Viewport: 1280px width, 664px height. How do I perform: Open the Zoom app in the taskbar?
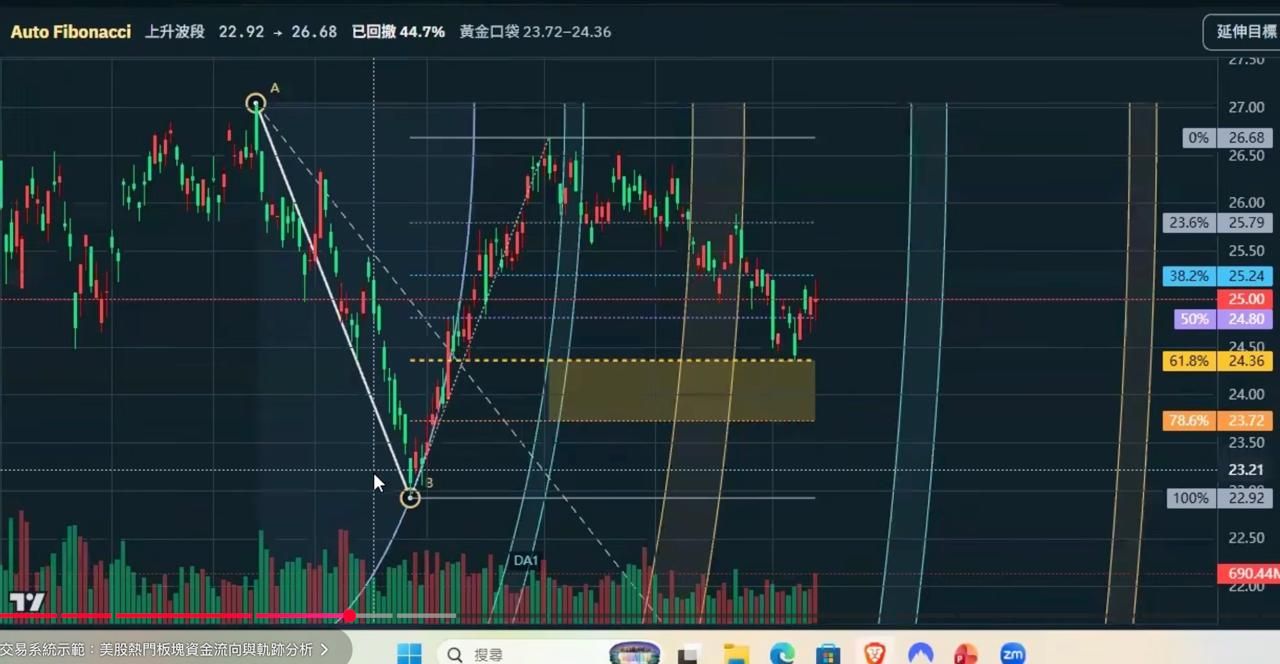(x=1013, y=654)
